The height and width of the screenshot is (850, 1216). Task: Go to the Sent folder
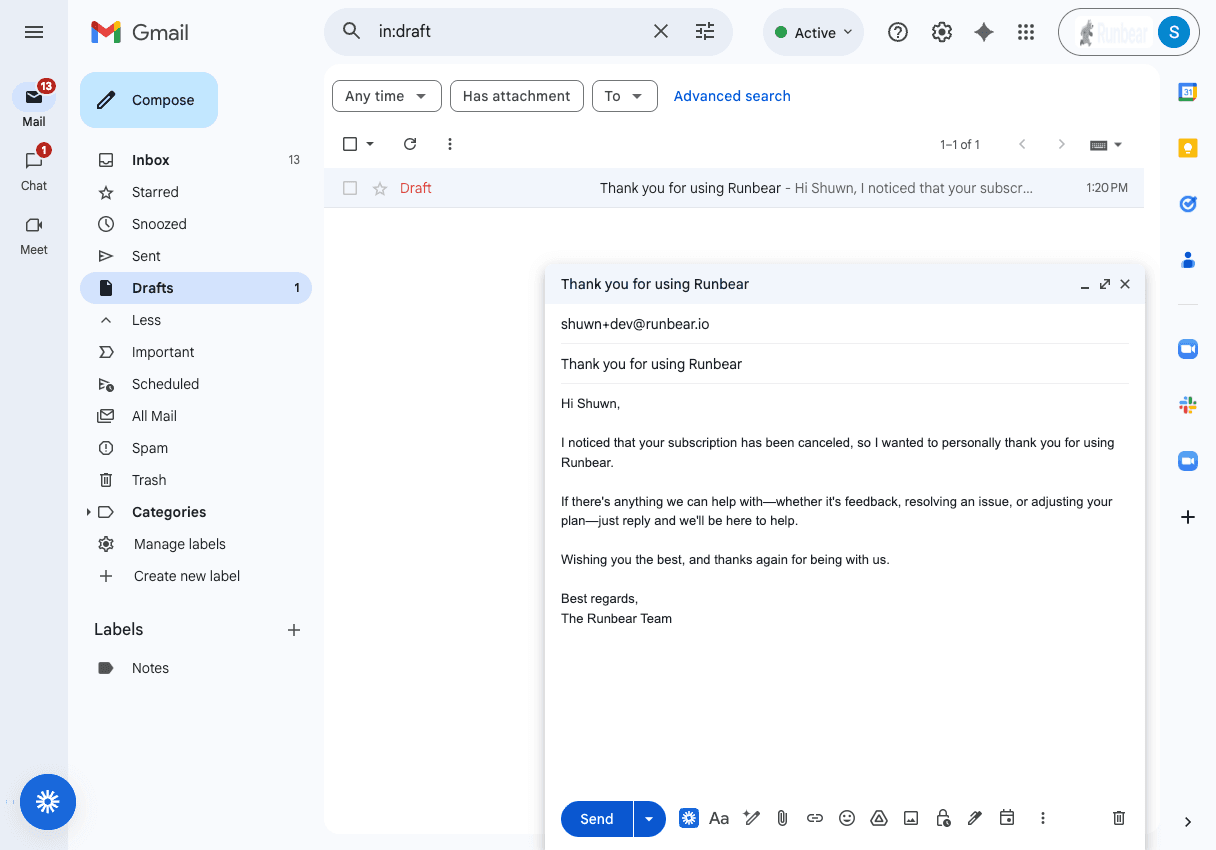[146, 256]
